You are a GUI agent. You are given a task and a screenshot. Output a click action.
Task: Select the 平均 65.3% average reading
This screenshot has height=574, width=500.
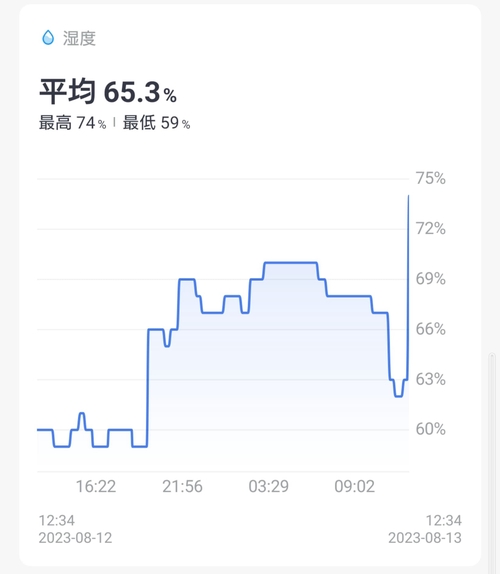(x=108, y=92)
